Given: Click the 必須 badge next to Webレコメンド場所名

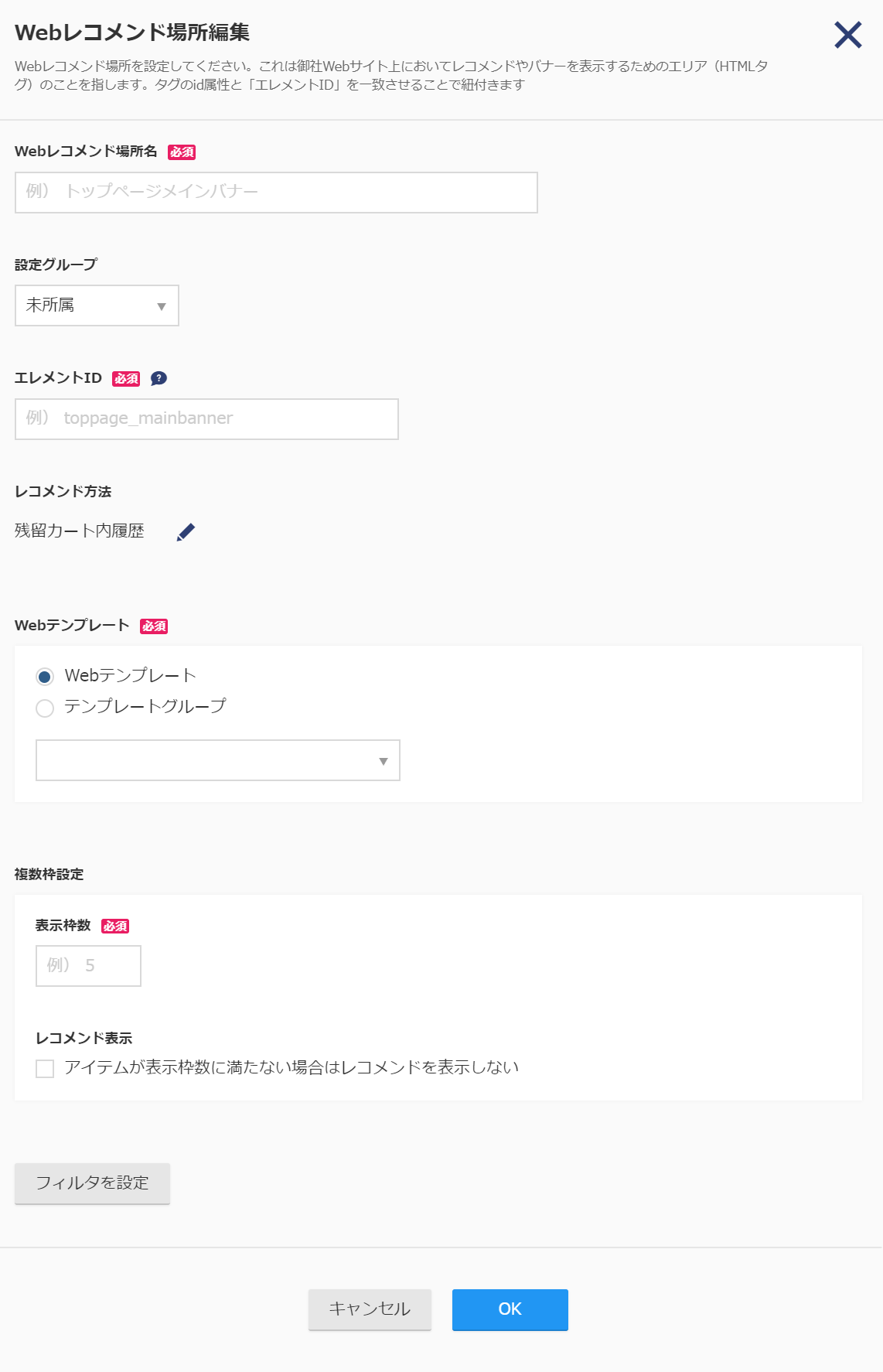Looking at the screenshot, I should (x=182, y=152).
